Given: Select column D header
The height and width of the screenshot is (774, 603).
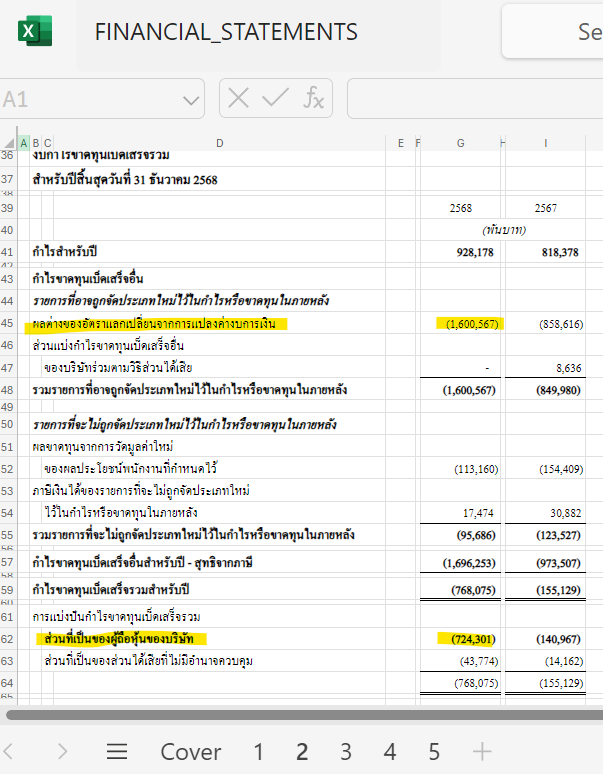Looking at the screenshot, I should point(220,143).
